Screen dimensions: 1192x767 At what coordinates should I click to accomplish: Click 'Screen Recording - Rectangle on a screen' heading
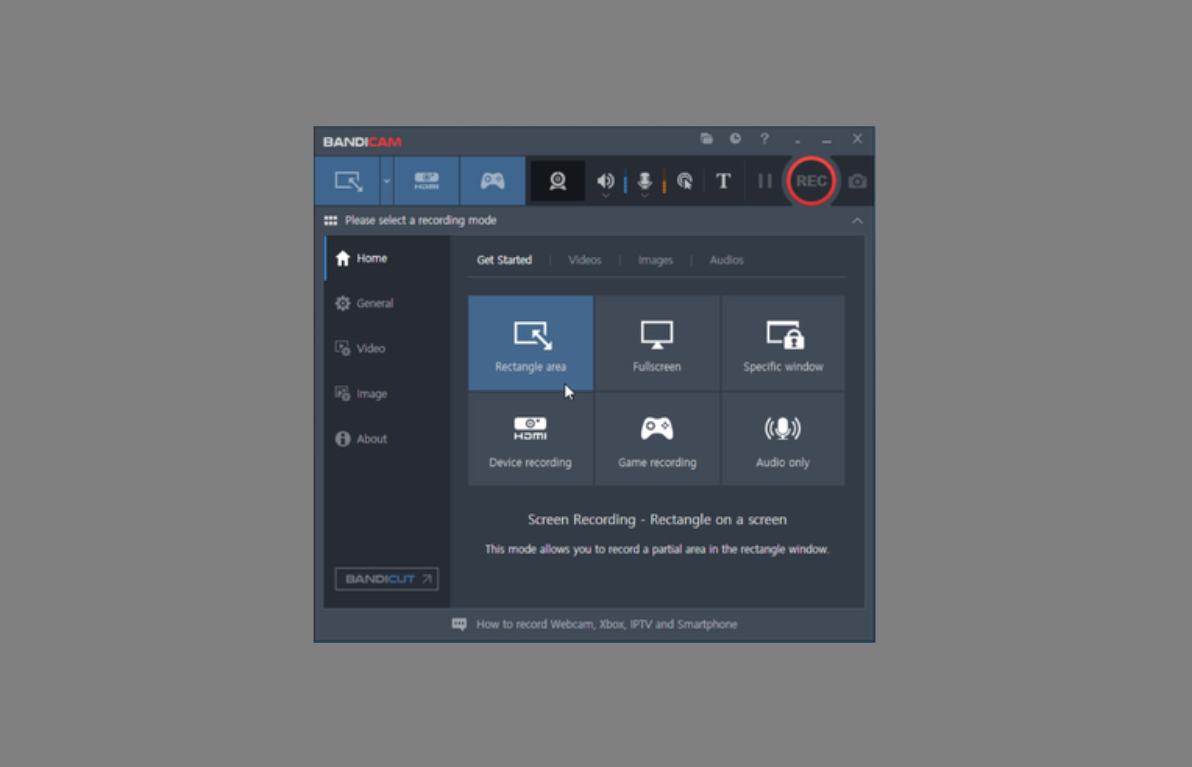coord(657,519)
